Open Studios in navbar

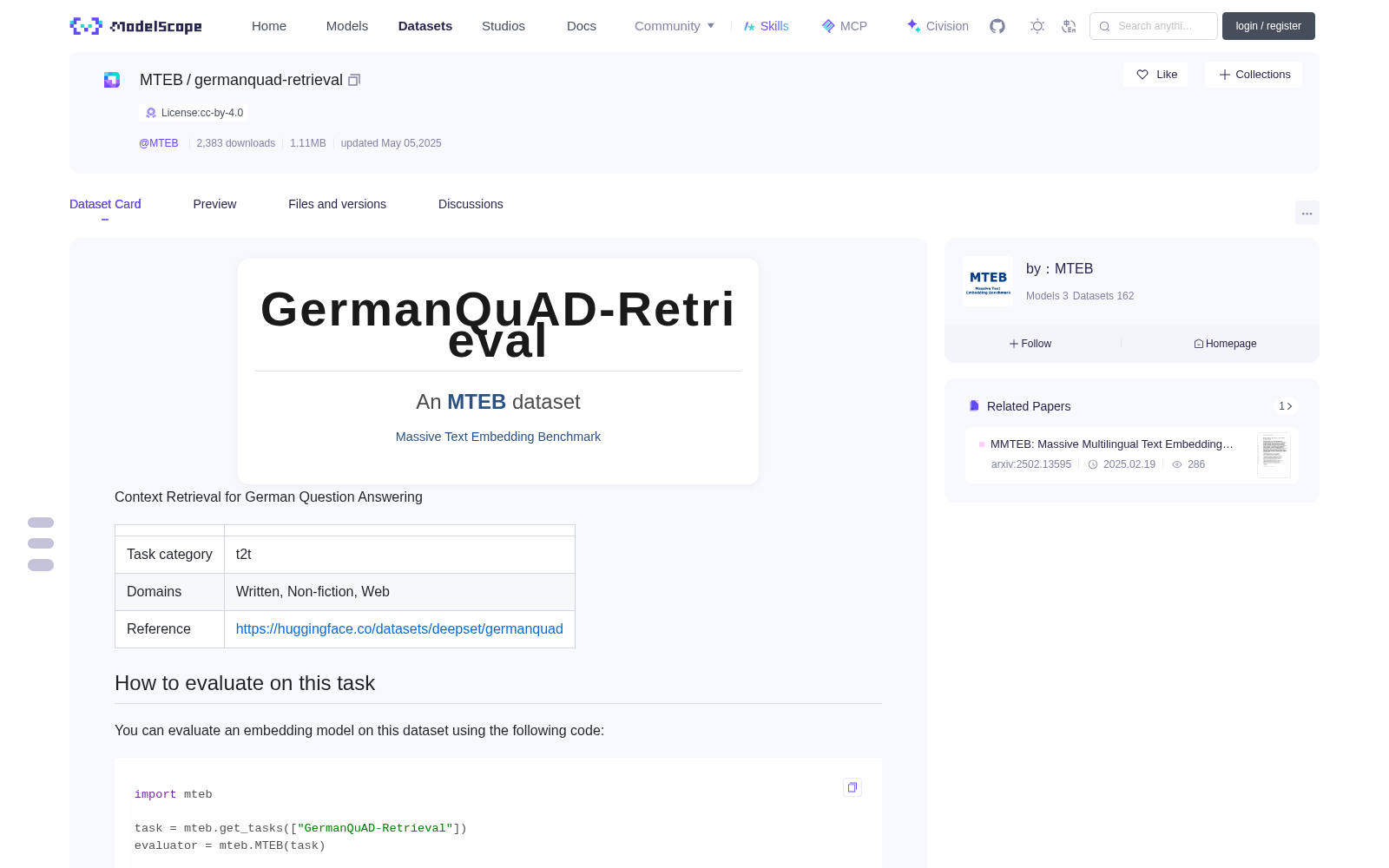(x=504, y=26)
